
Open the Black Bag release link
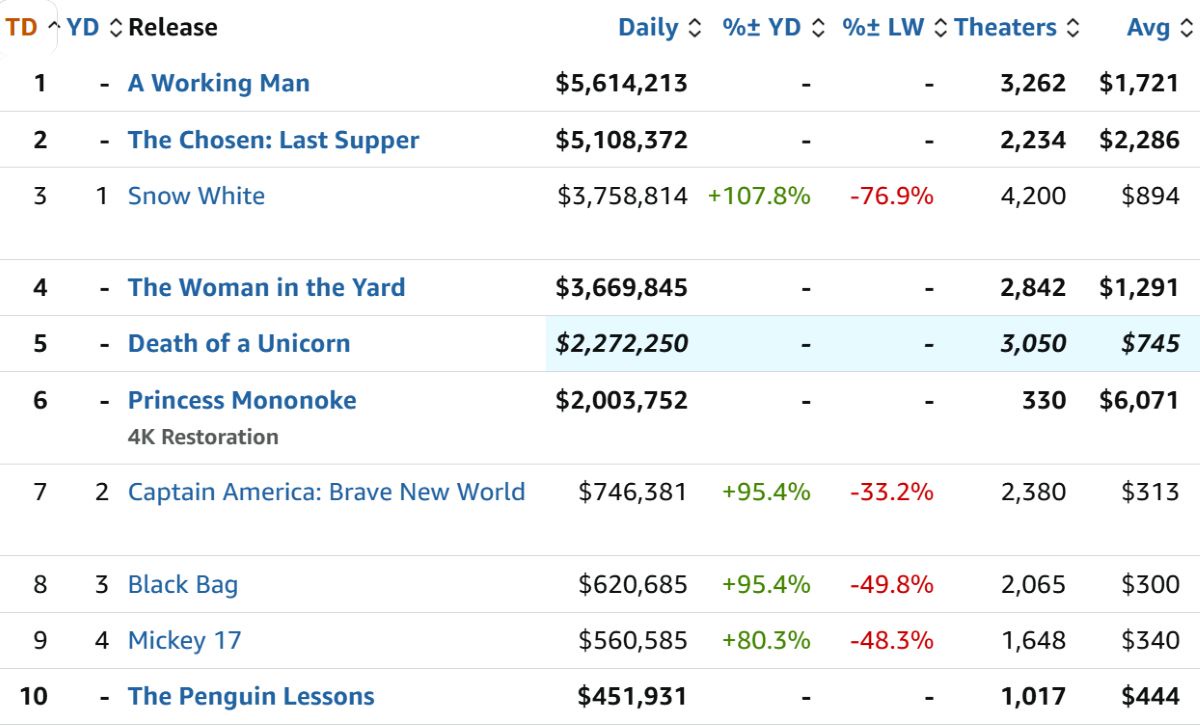(x=183, y=585)
